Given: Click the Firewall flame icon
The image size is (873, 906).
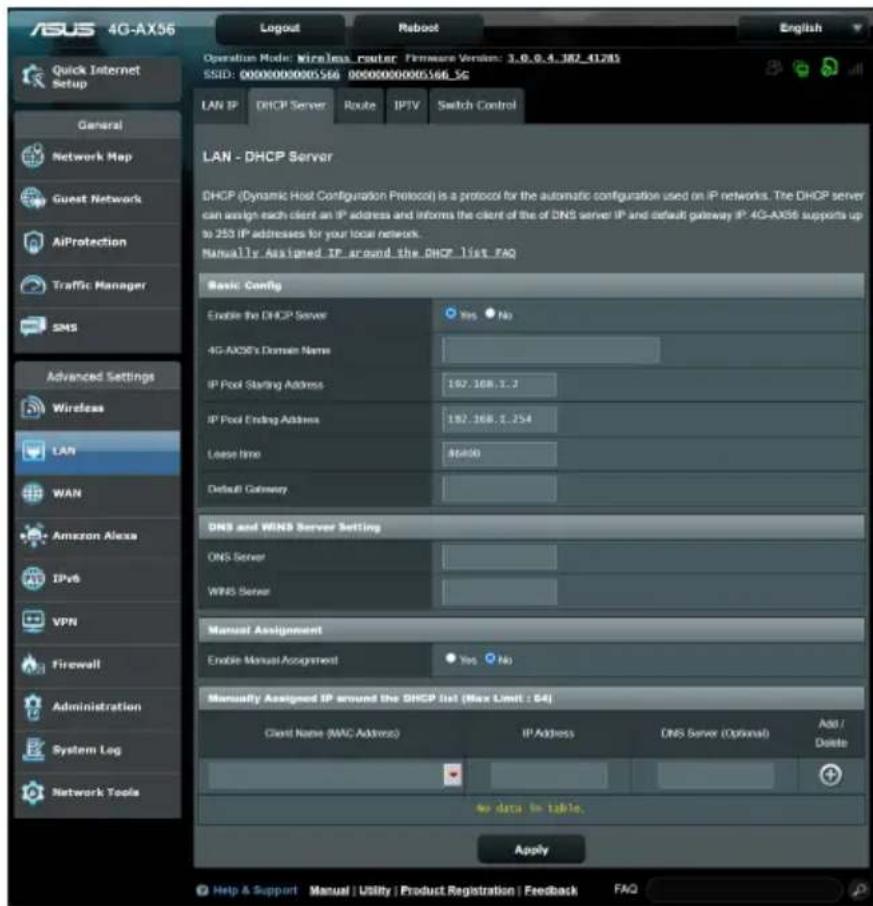Looking at the screenshot, I should point(33,664).
